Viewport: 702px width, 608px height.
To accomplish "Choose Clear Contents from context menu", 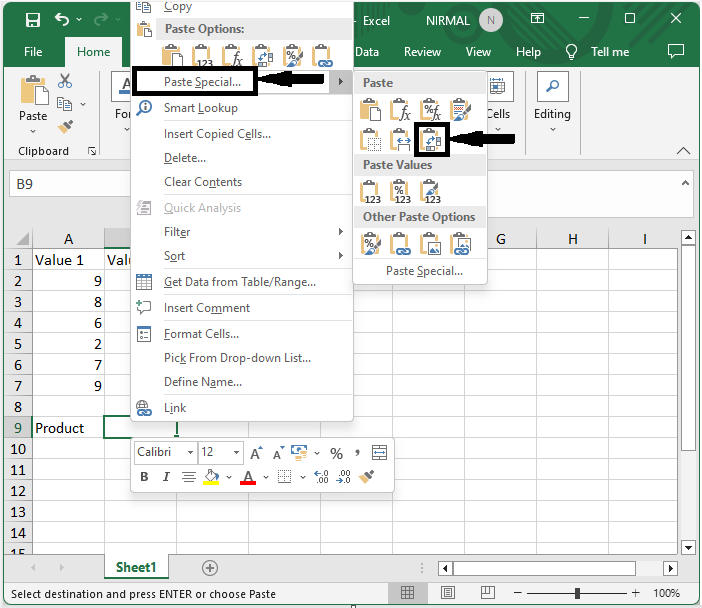I will [203, 182].
